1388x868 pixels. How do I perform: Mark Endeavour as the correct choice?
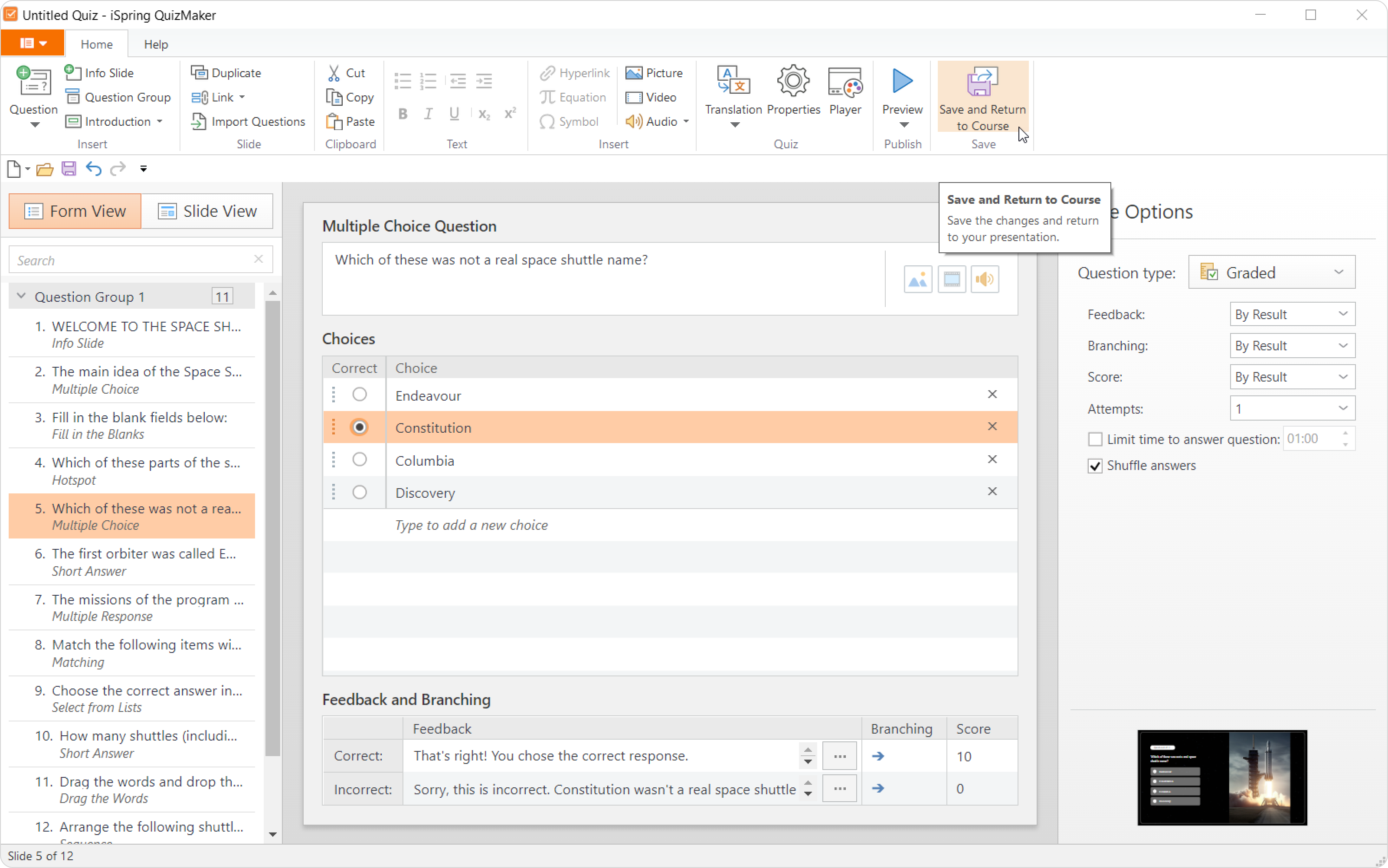coord(360,395)
